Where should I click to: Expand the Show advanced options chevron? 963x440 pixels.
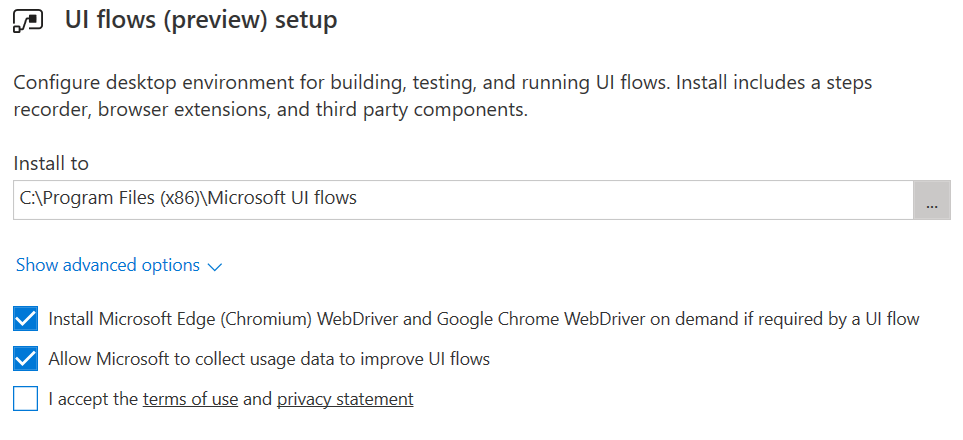[214, 267]
